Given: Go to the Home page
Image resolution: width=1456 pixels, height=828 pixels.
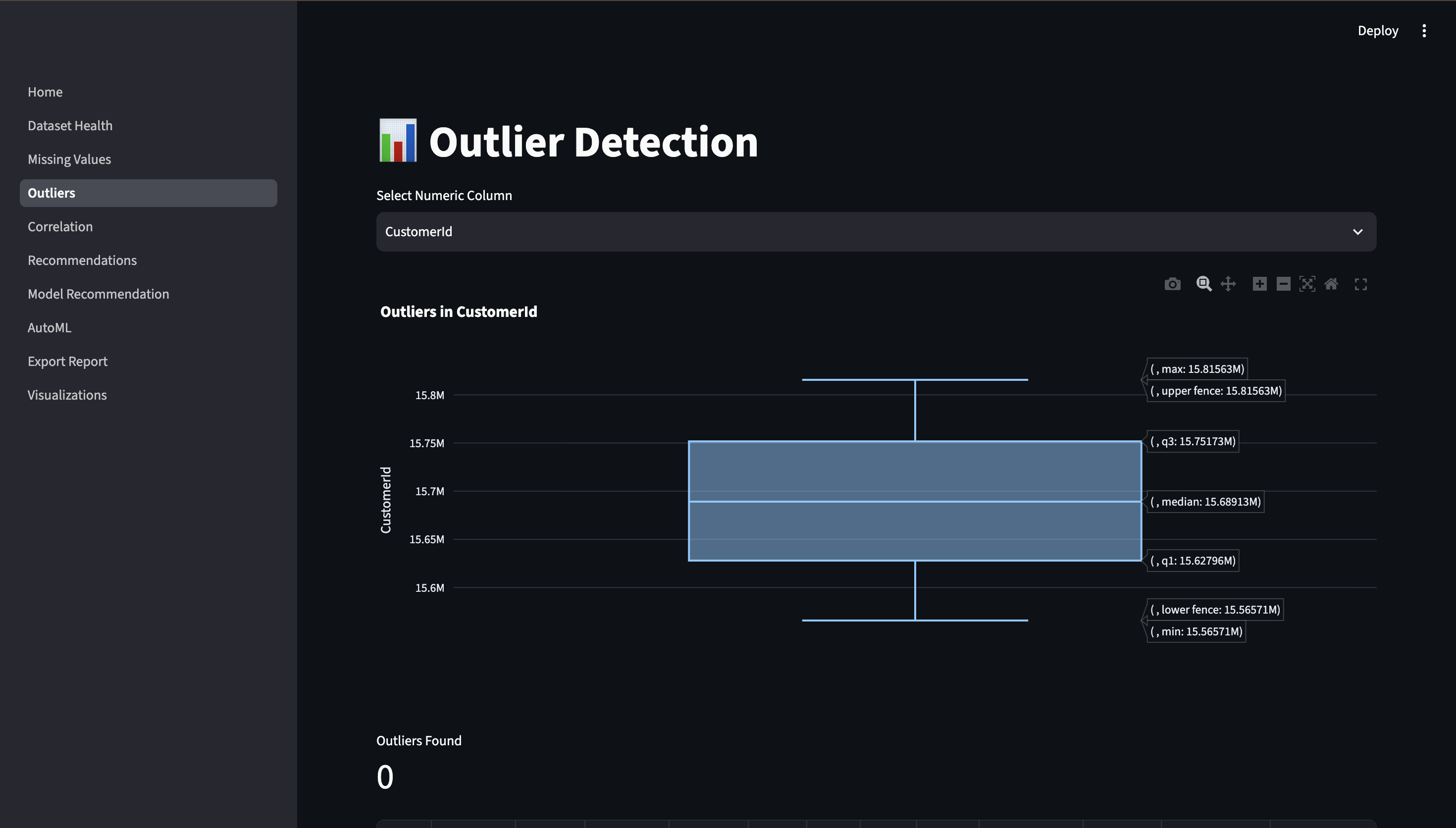Looking at the screenshot, I should [45, 92].
